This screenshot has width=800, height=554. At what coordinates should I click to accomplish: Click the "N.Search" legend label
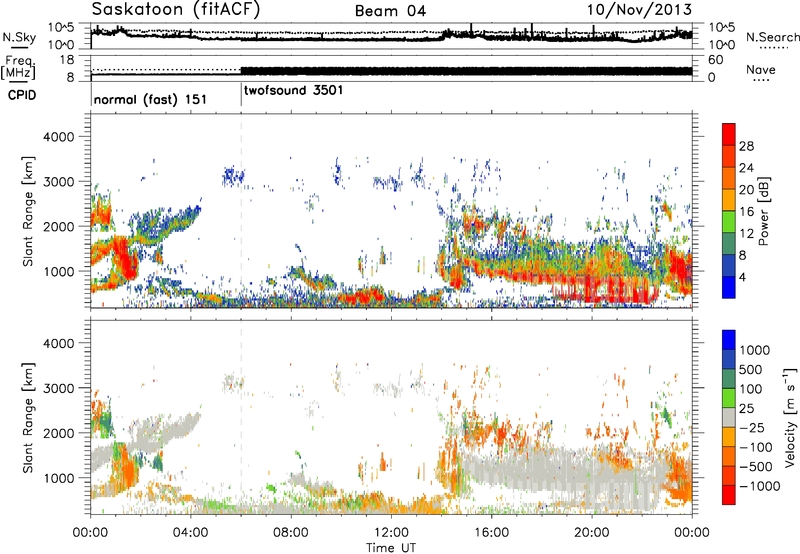pos(772,37)
